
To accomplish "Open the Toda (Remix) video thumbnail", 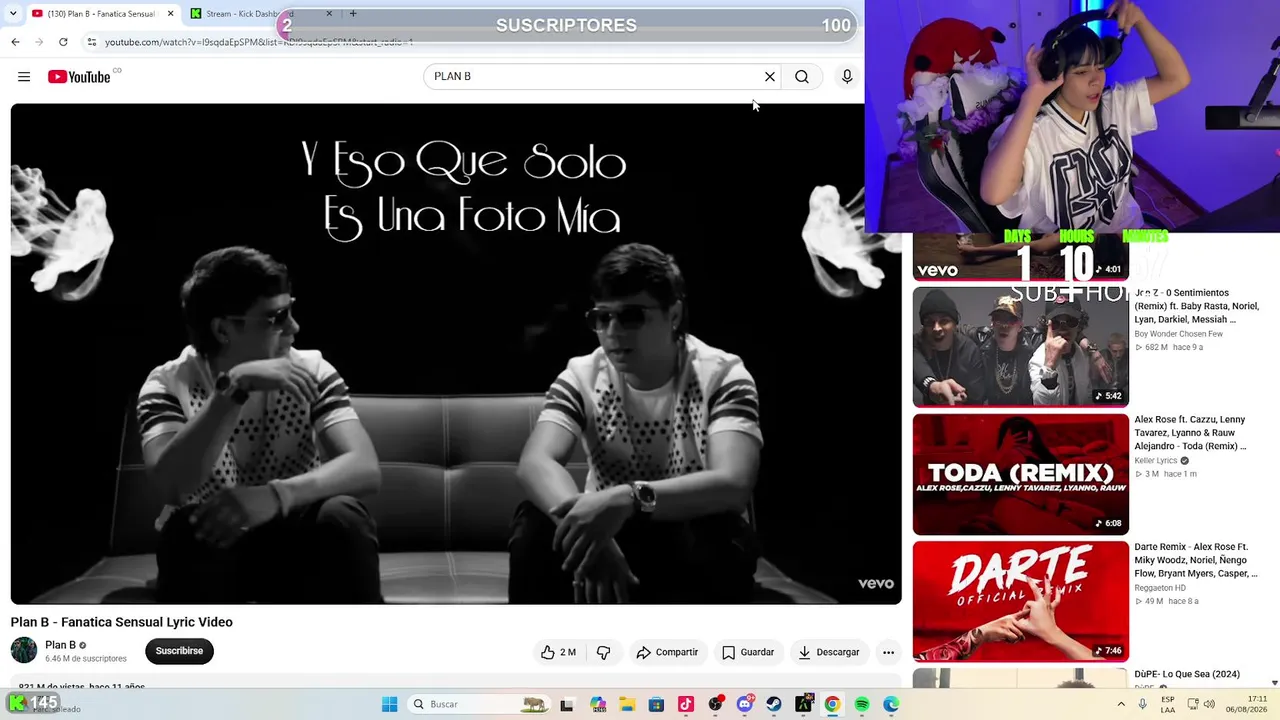I will 1020,474.
